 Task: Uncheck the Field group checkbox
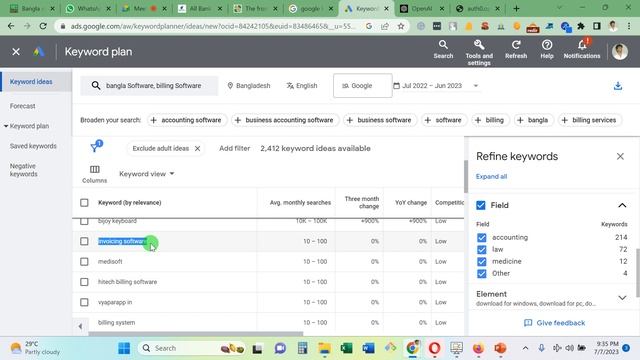tap(481, 205)
